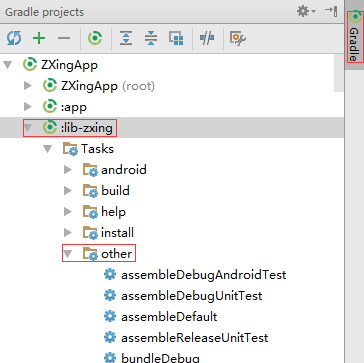Expand the build task group

click(x=68, y=191)
